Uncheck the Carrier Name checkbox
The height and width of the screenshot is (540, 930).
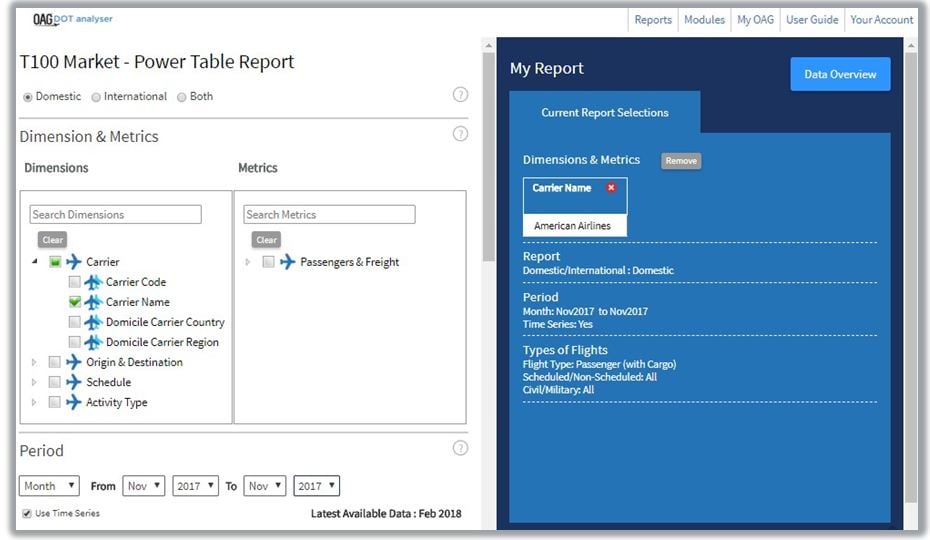pyautogui.click(x=75, y=302)
